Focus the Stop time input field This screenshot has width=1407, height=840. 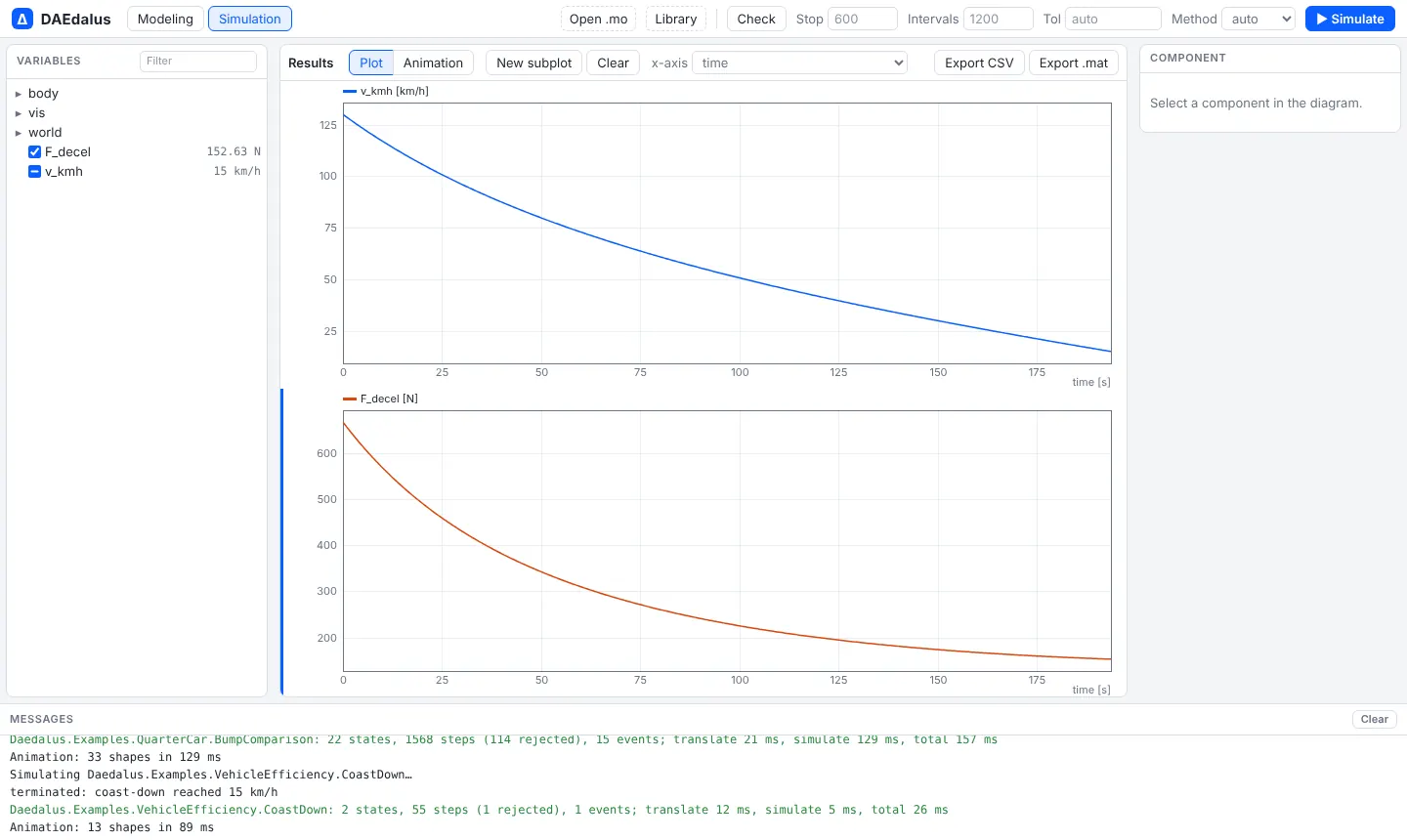(x=862, y=19)
